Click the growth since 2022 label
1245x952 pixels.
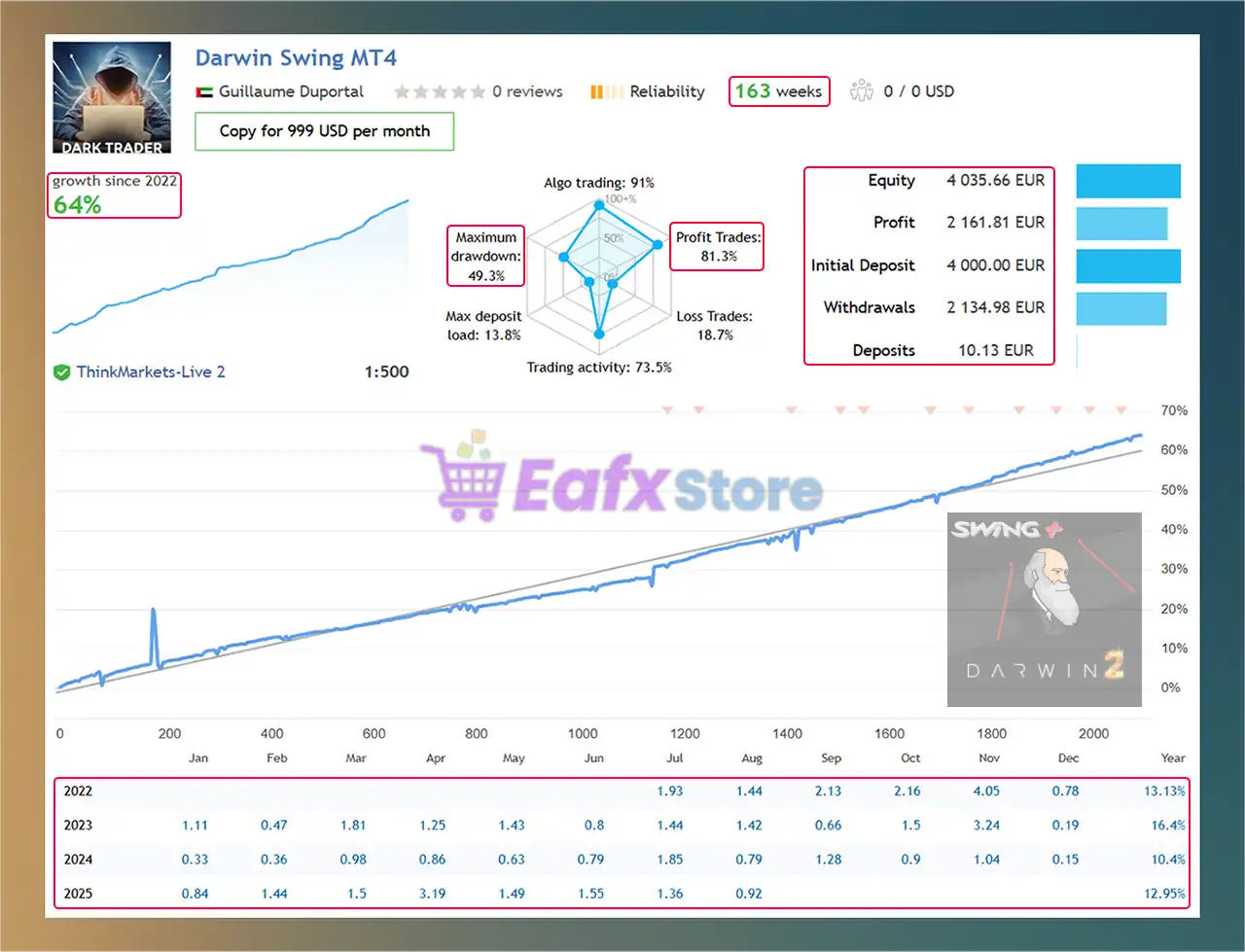(115, 181)
